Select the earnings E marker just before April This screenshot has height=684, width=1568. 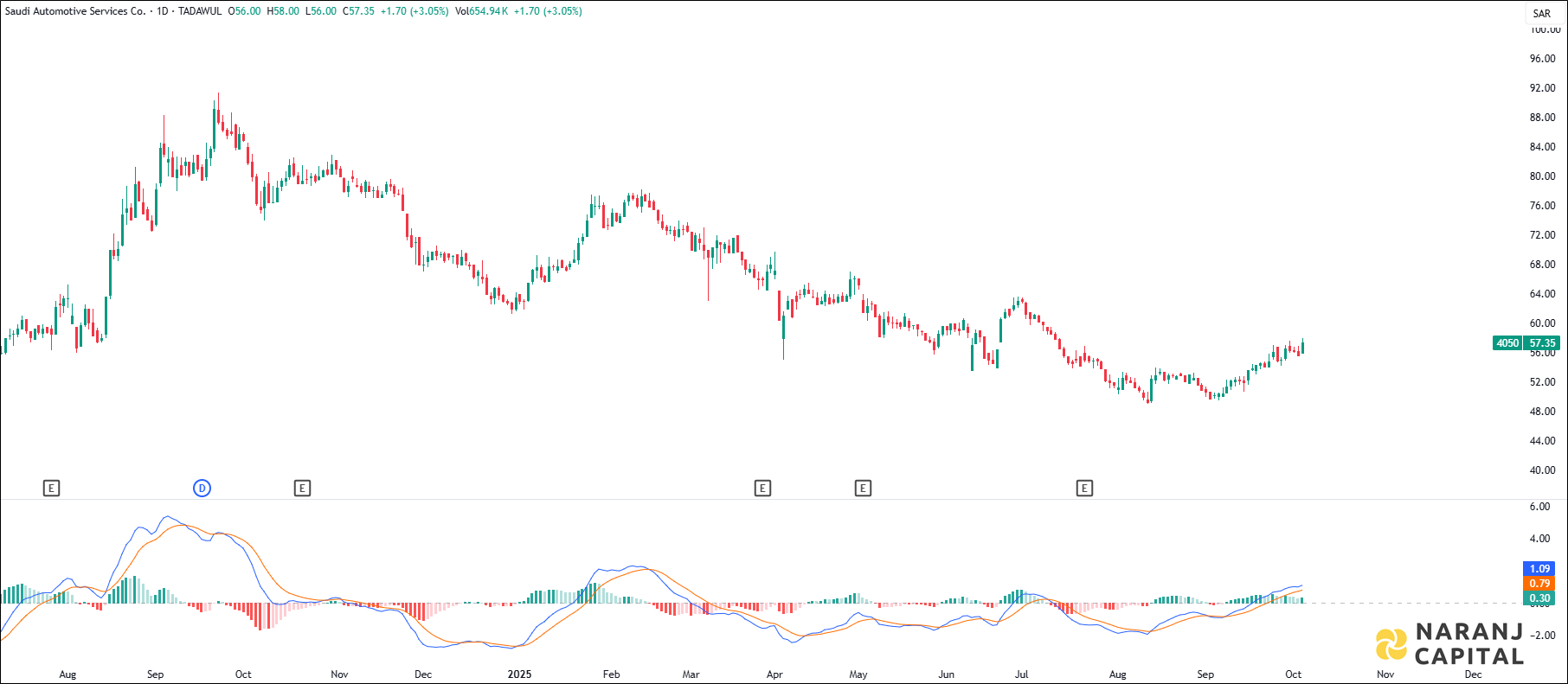pyautogui.click(x=762, y=489)
